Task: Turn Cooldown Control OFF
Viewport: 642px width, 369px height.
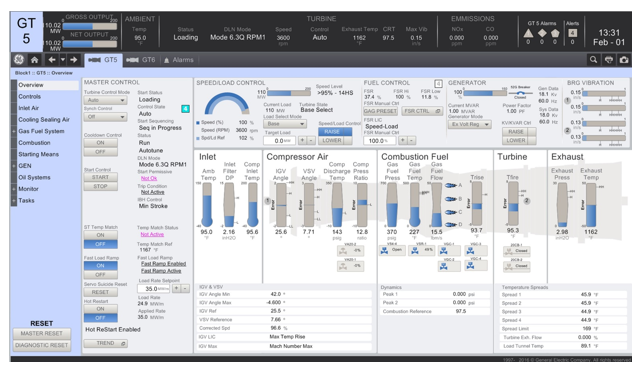Action: click(x=101, y=152)
